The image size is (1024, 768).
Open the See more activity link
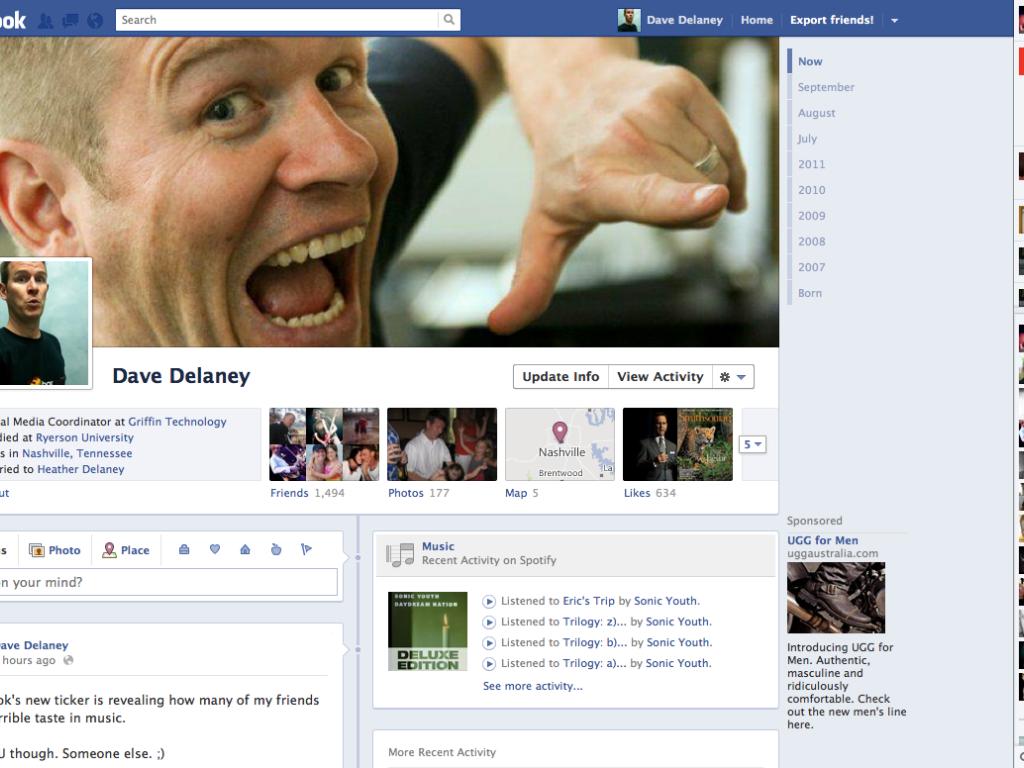tap(532, 686)
